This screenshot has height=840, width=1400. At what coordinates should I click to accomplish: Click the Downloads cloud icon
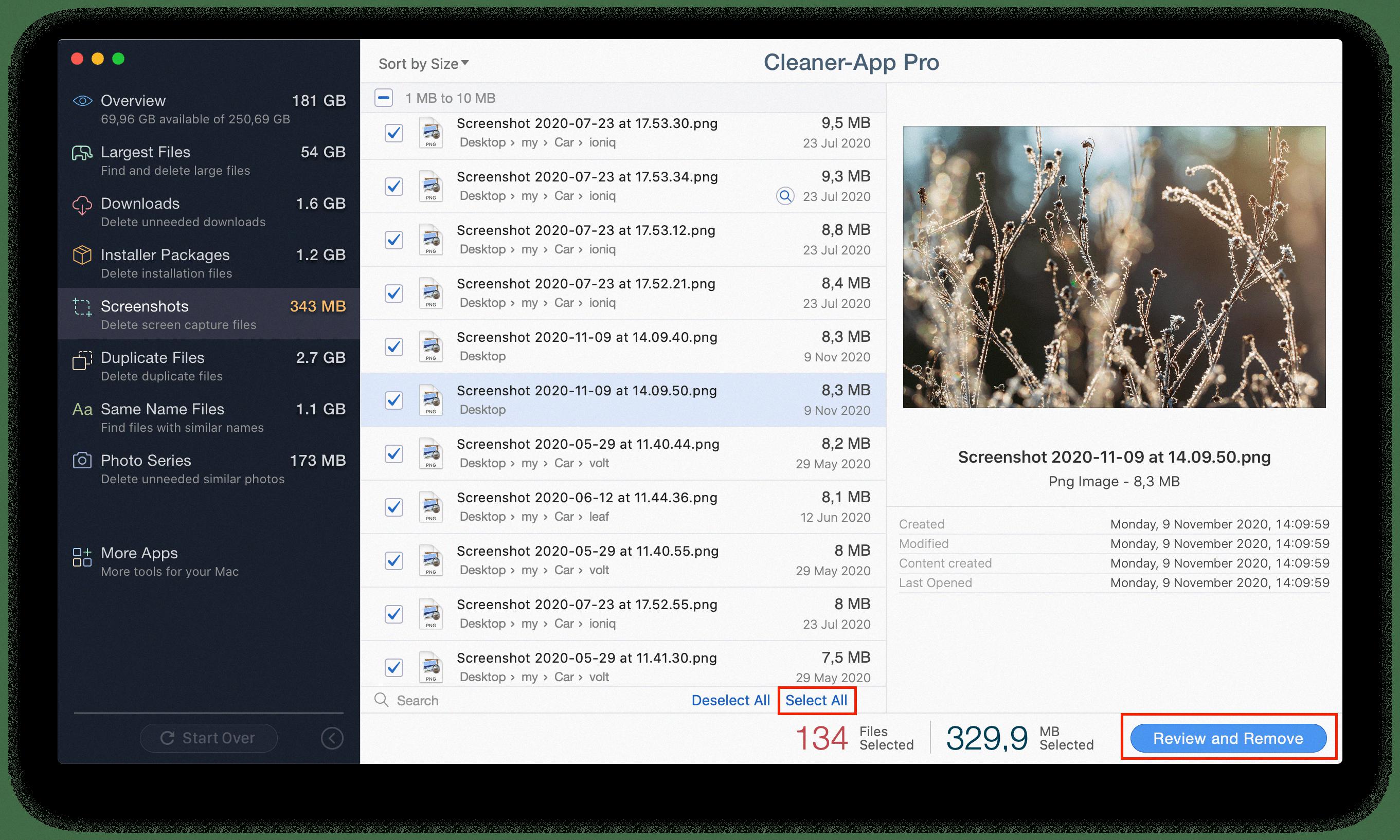tap(82, 205)
